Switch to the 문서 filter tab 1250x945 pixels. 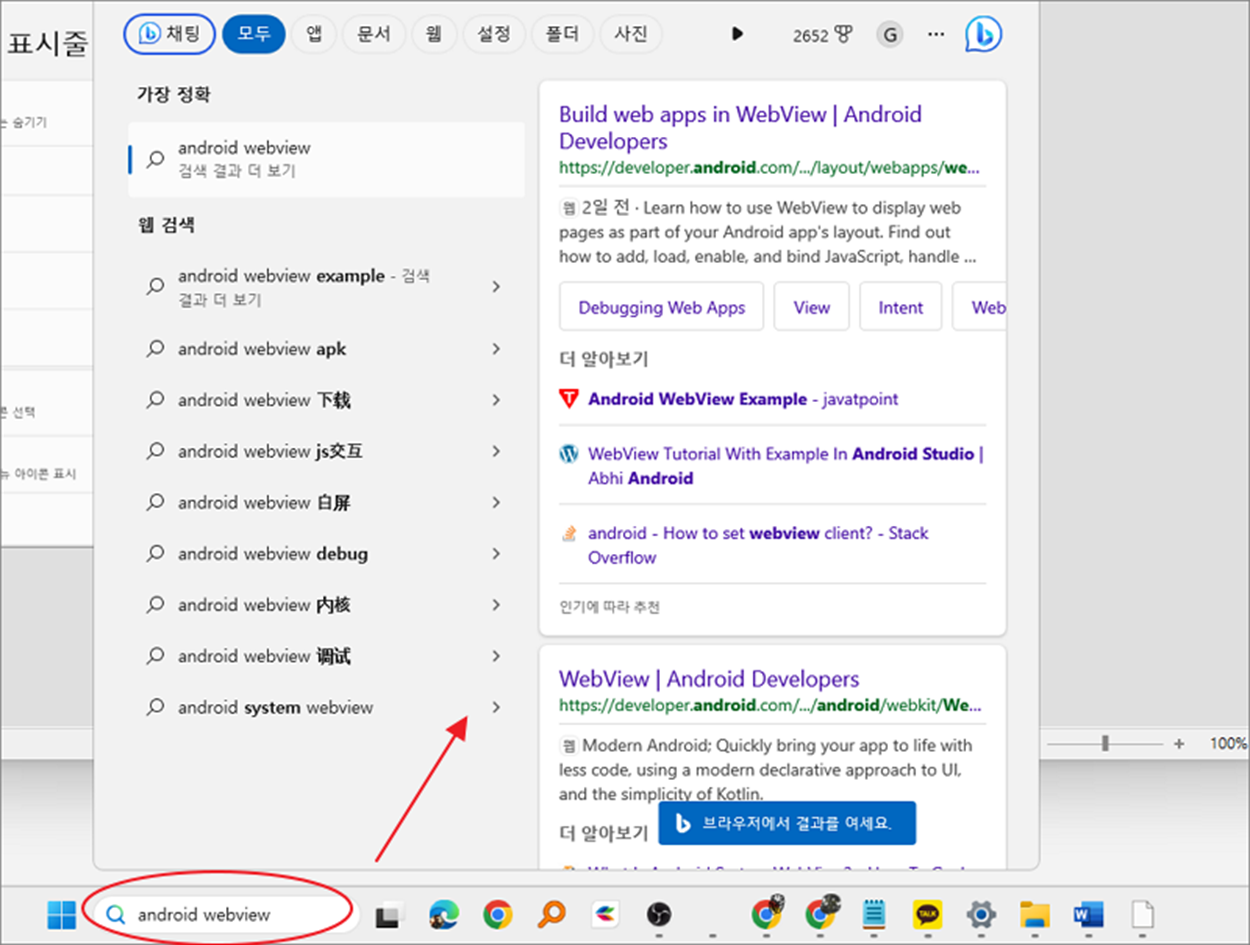point(373,34)
